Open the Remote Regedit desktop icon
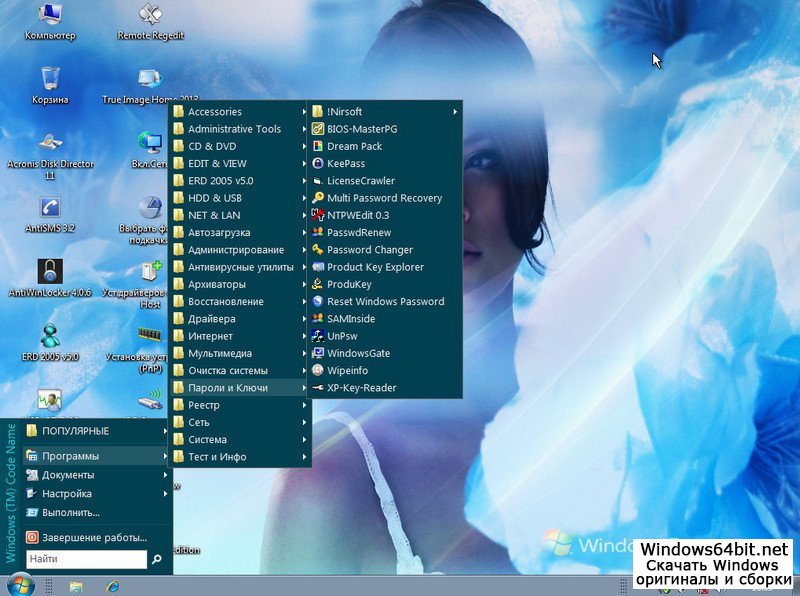Viewport: 800px width, 596px height. point(151,15)
